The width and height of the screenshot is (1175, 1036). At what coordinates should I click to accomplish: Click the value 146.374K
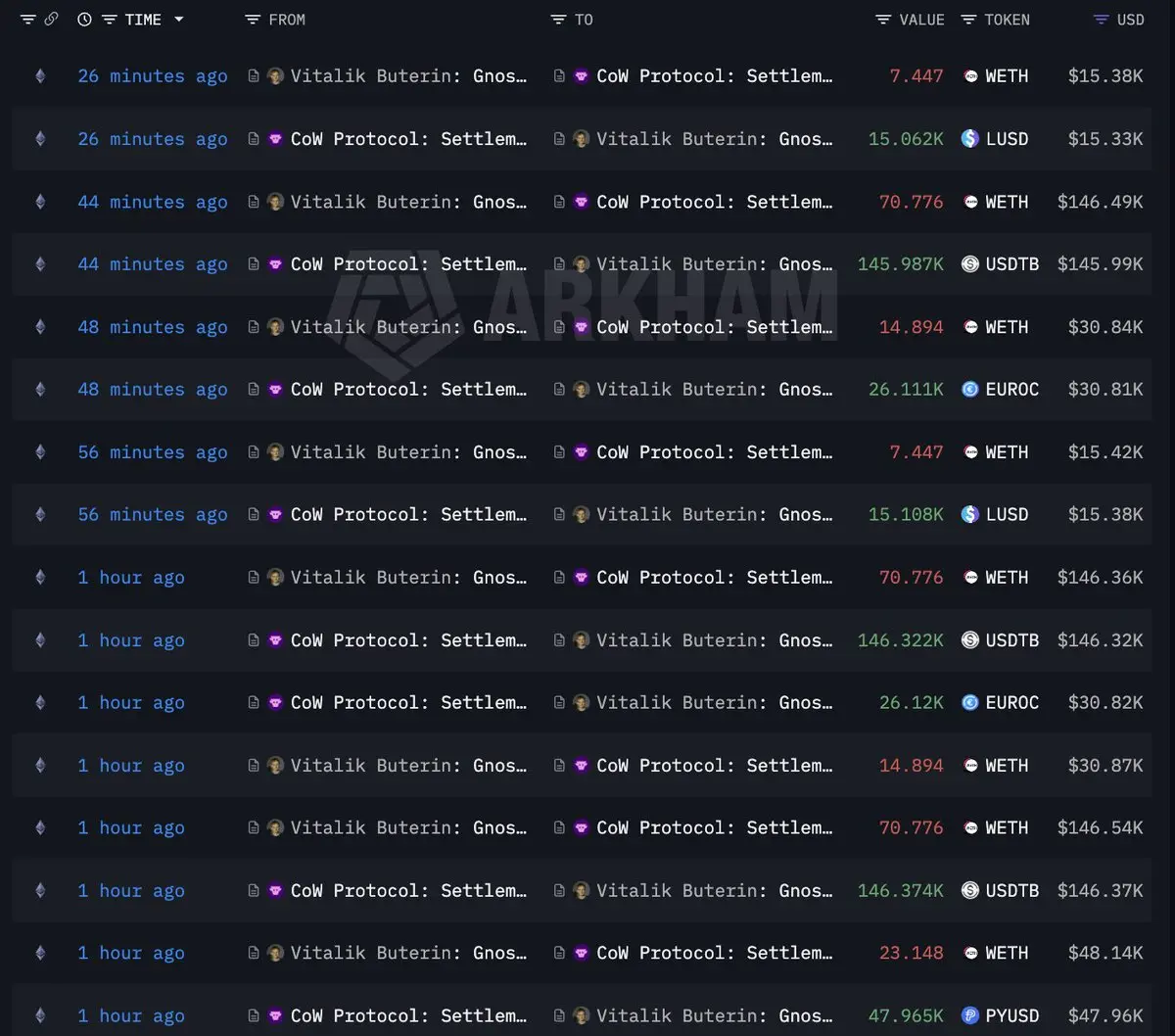coord(901,890)
